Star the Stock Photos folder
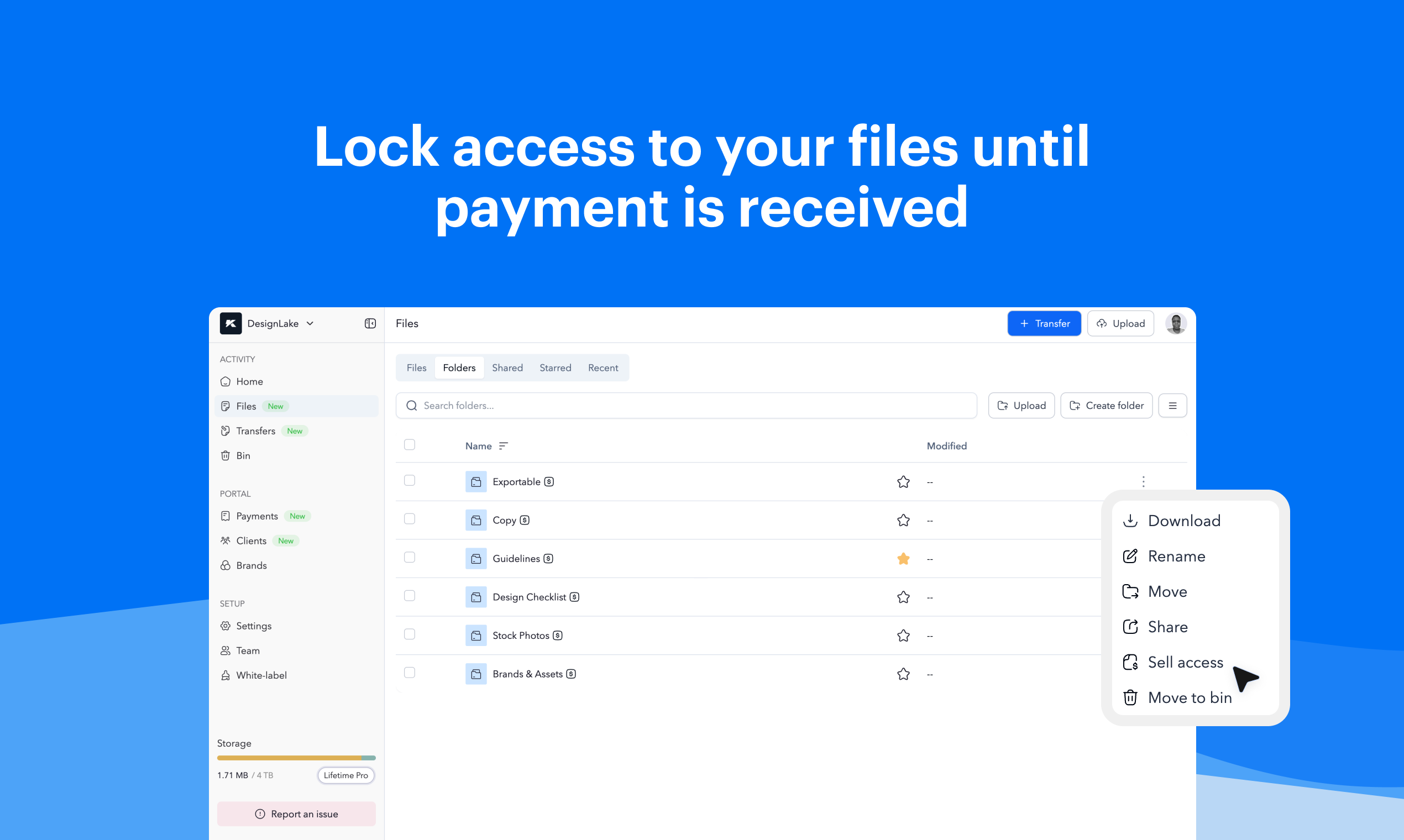Viewport: 1404px width, 840px height. [x=903, y=636]
